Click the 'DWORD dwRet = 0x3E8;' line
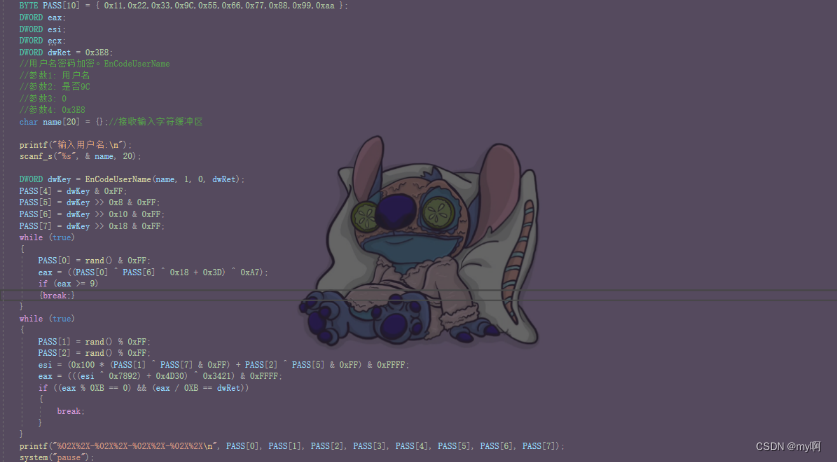837x462 pixels. pyautogui.click(x=66, y=52)
